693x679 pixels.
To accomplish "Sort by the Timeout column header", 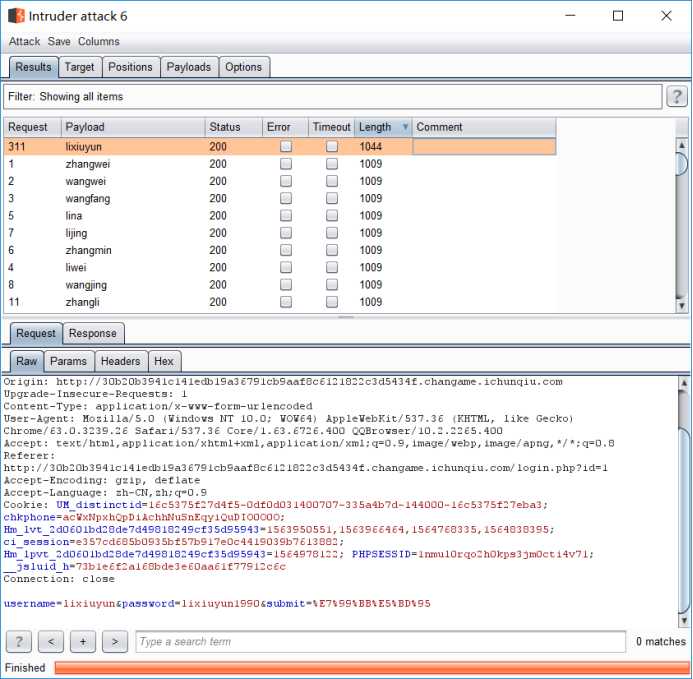I will (331, 127).
